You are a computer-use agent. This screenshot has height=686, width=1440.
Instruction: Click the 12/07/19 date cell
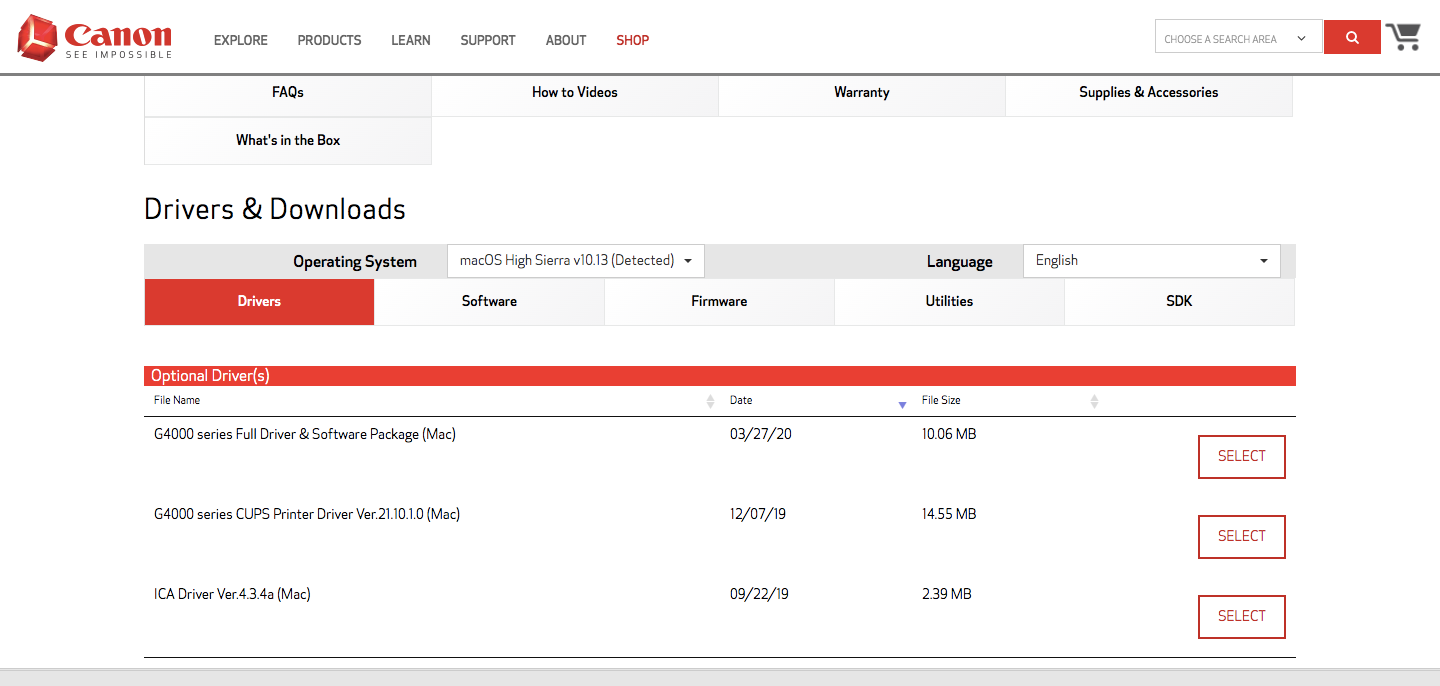(758, 515)
